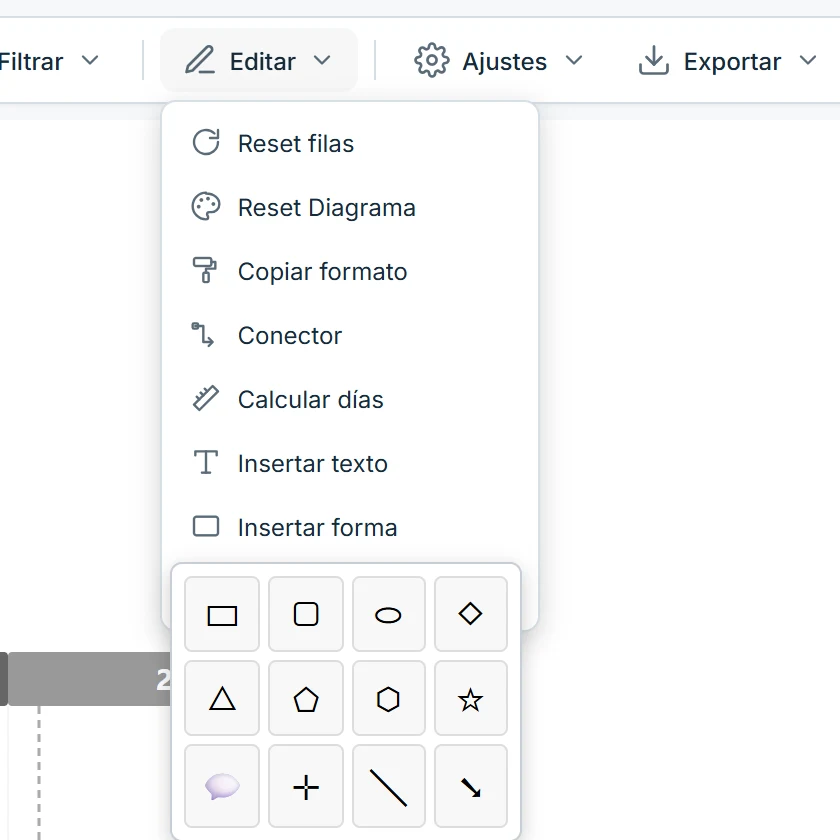
Task: Choose Reset filas from the menu
Action: coord(349,143)
